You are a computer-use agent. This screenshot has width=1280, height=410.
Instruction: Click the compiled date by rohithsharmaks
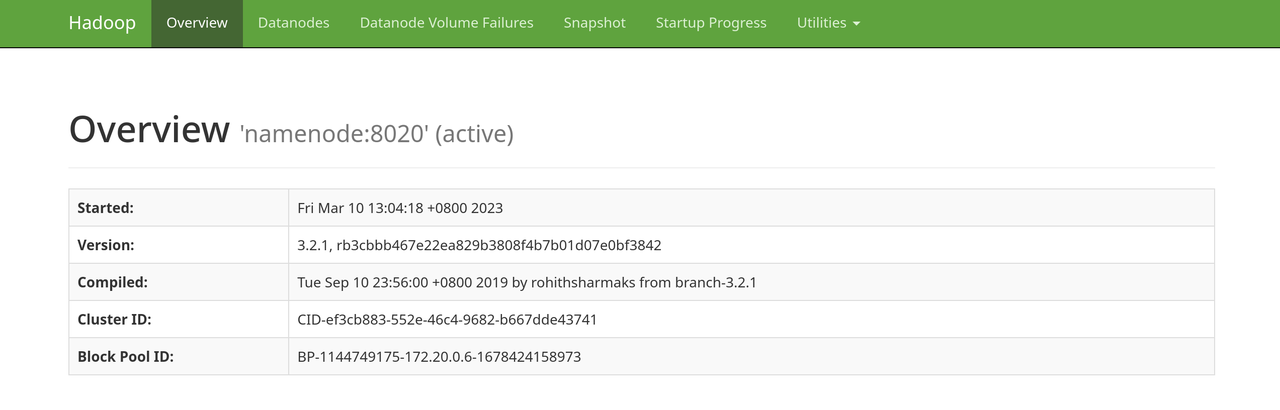pyautogui.click(x=527, y=282)
